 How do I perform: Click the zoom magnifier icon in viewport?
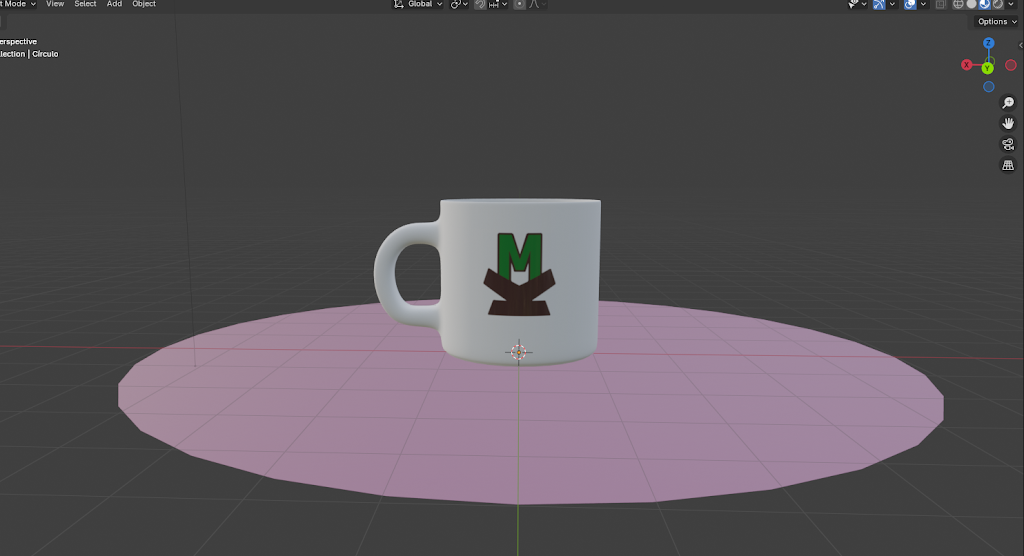[1008, 103]
